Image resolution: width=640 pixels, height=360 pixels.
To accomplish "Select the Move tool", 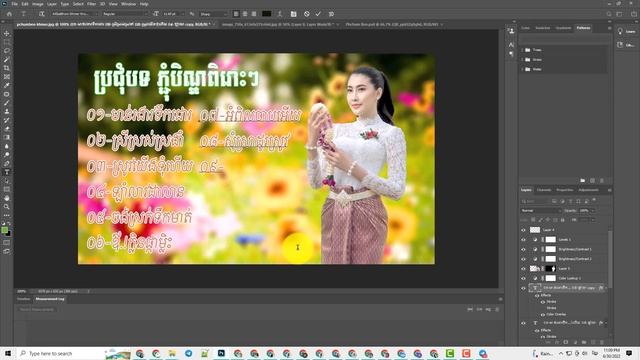I will [x=7, y=33].
